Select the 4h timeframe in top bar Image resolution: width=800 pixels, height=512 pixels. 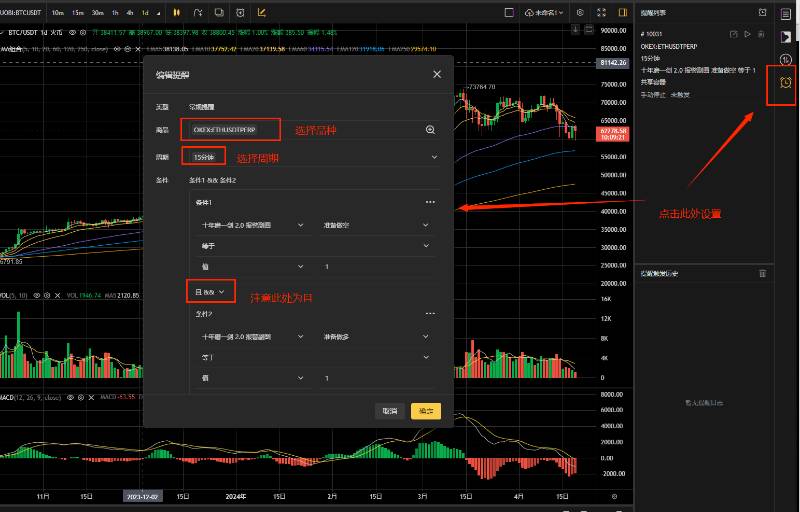click(x=129, y=13)
